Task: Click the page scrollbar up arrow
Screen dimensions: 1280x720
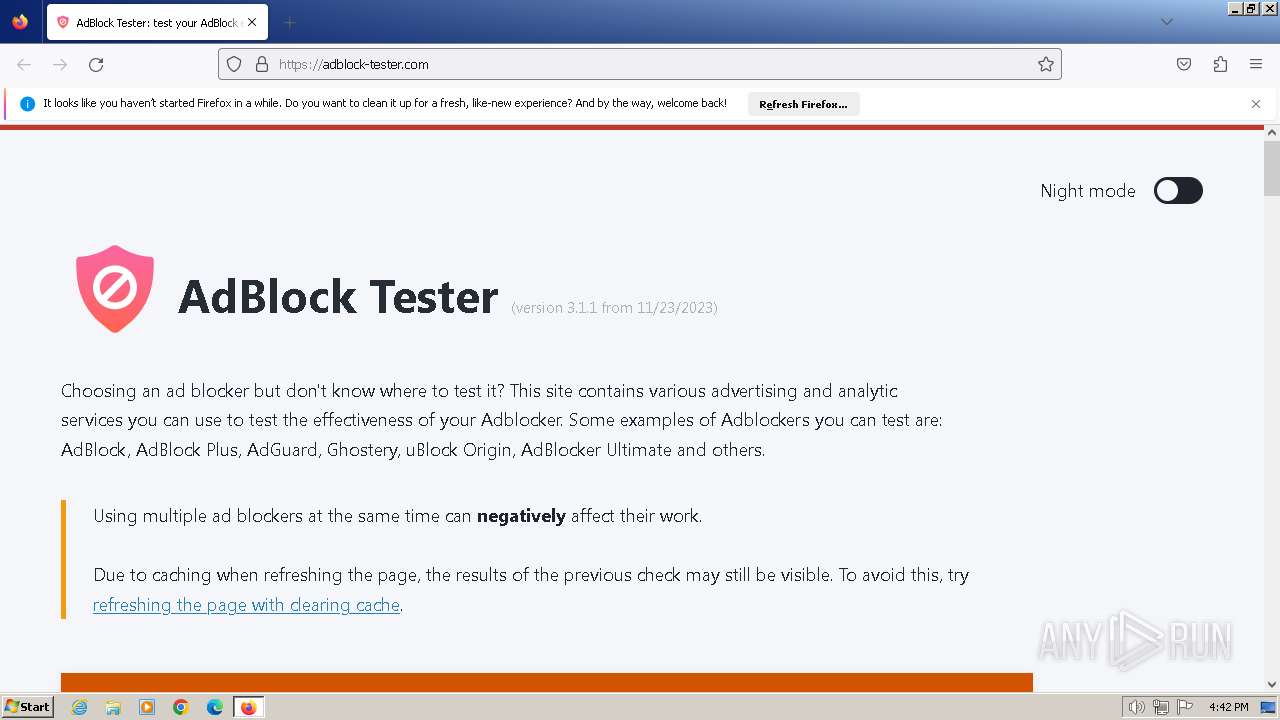Action: click(x=1272, y=132)
